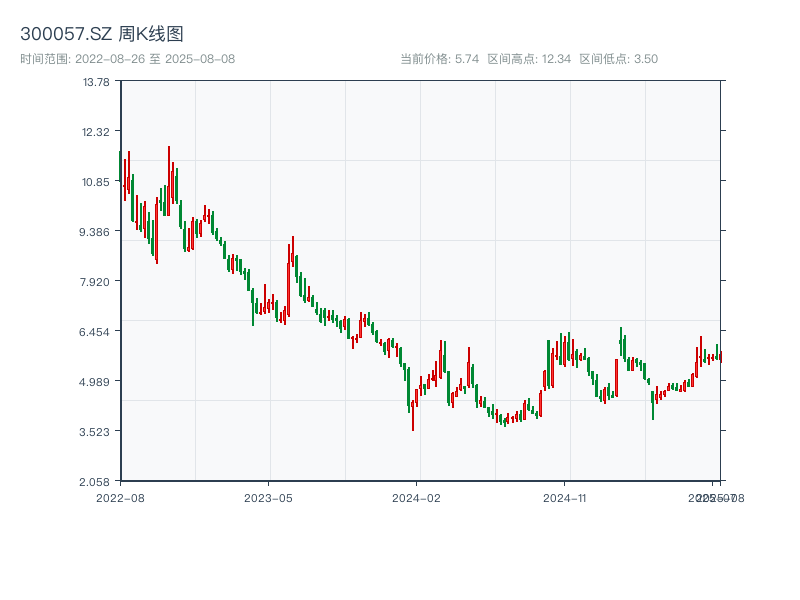Select the 6.454 price axis label

point(96,332)
